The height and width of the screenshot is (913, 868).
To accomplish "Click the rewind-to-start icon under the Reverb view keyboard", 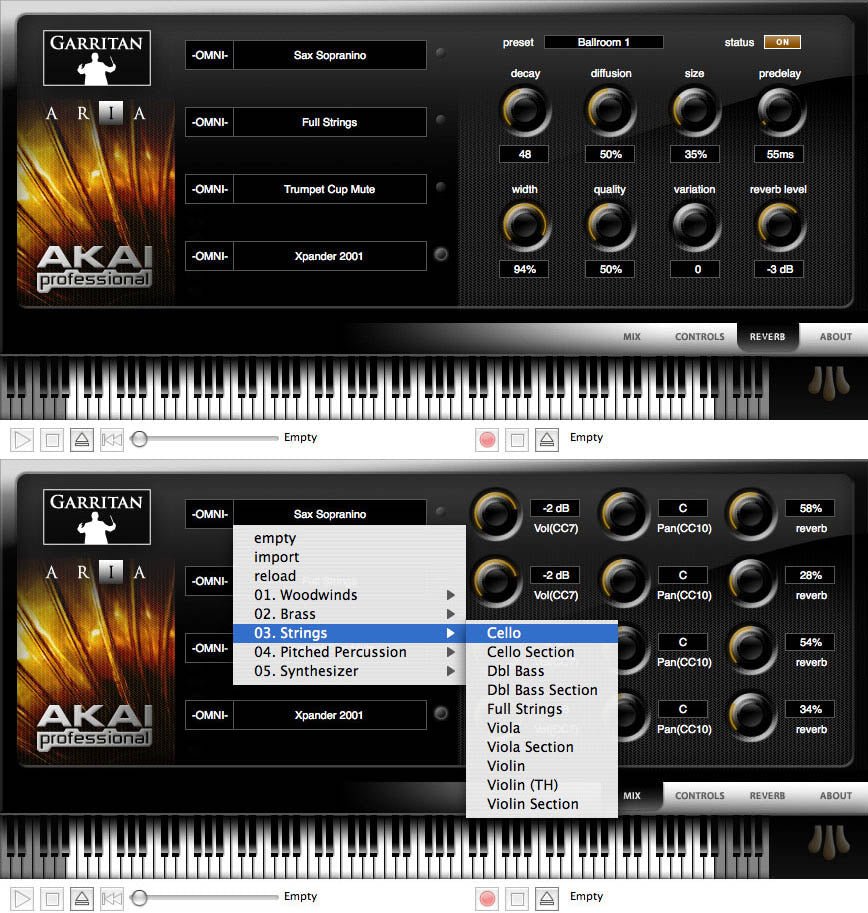I will pos(112,438).
